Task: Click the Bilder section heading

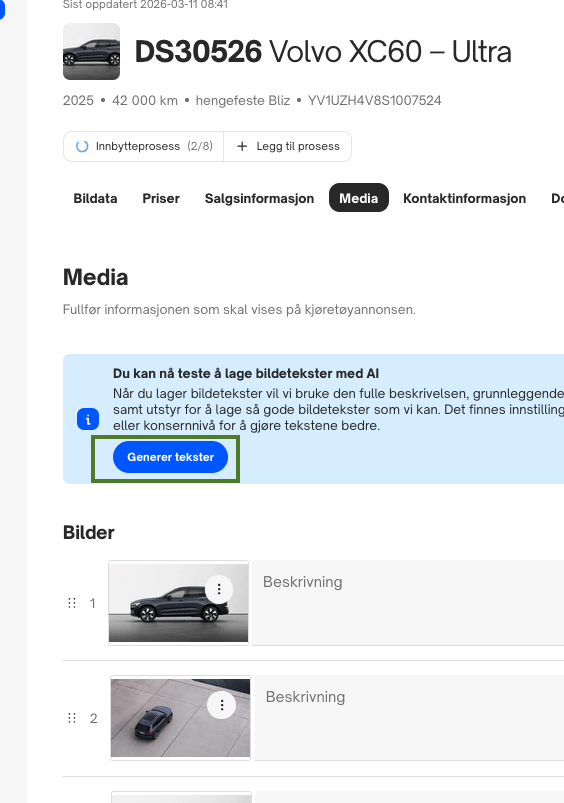Action: click(x=89, y=533)
